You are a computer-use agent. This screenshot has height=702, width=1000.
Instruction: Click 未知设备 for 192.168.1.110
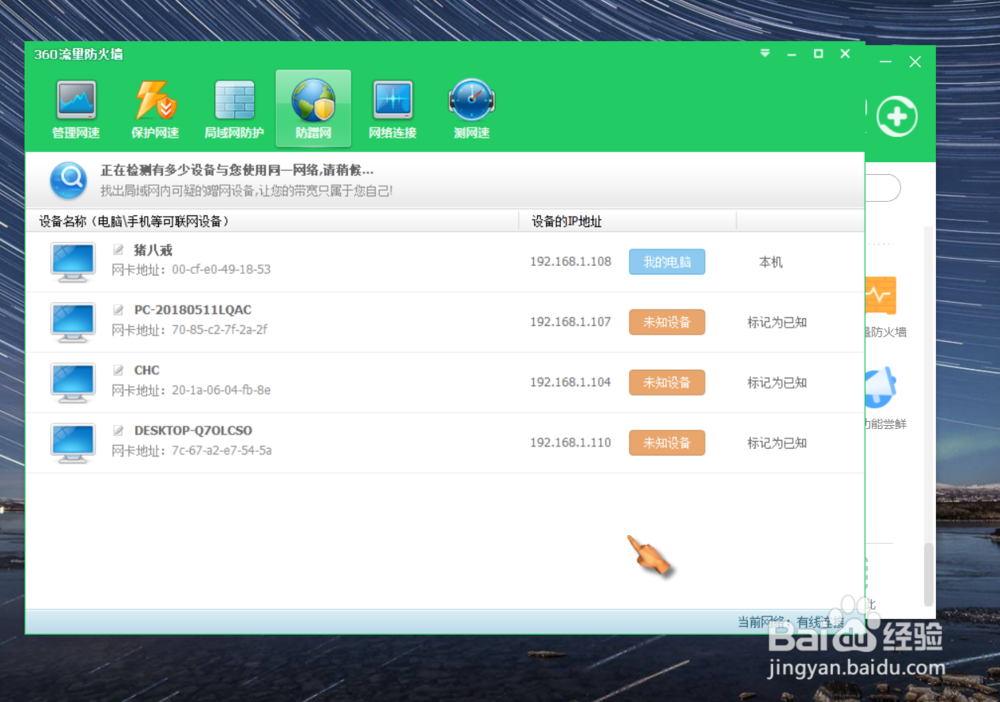pos(667,442)
